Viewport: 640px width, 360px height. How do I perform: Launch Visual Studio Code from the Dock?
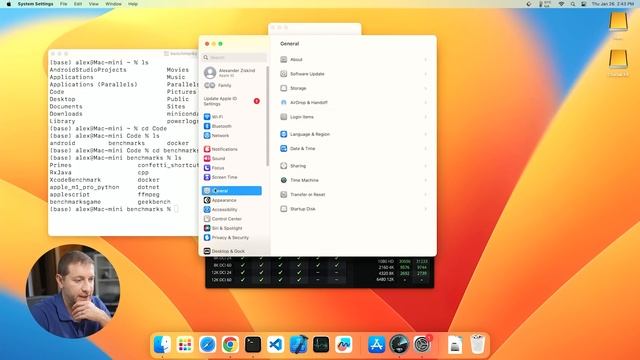tap(276, 345)
